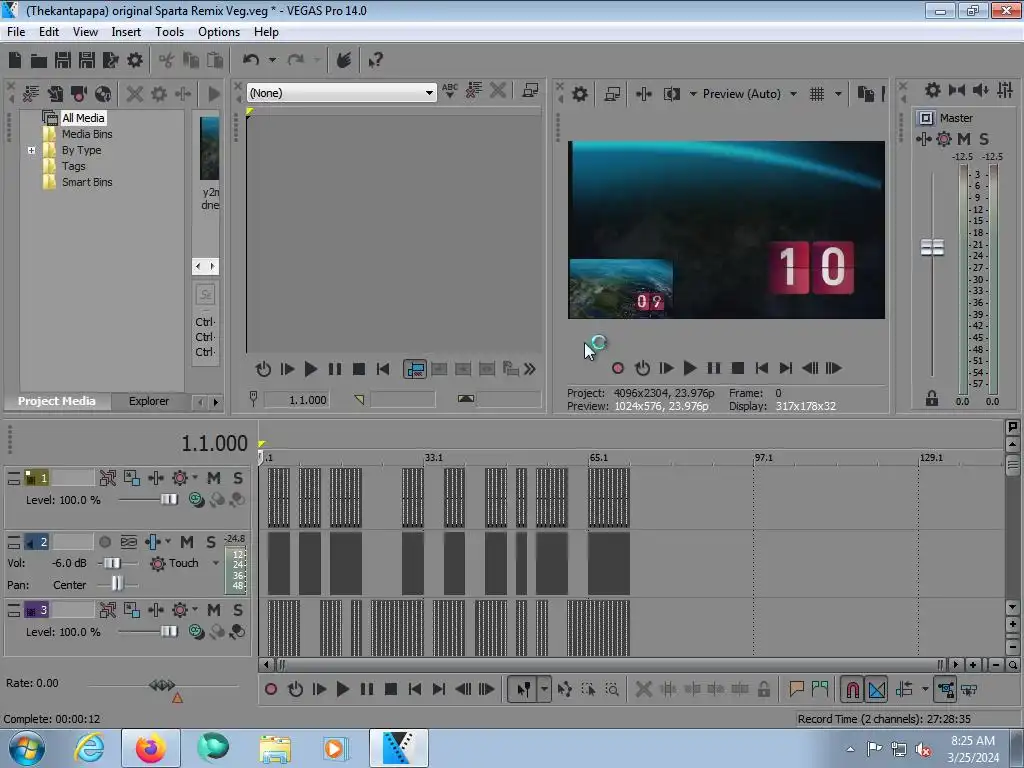Open Split Screen View dropdown arrow
Viewport: 1024px width, 768px height.
pos(693,94)
